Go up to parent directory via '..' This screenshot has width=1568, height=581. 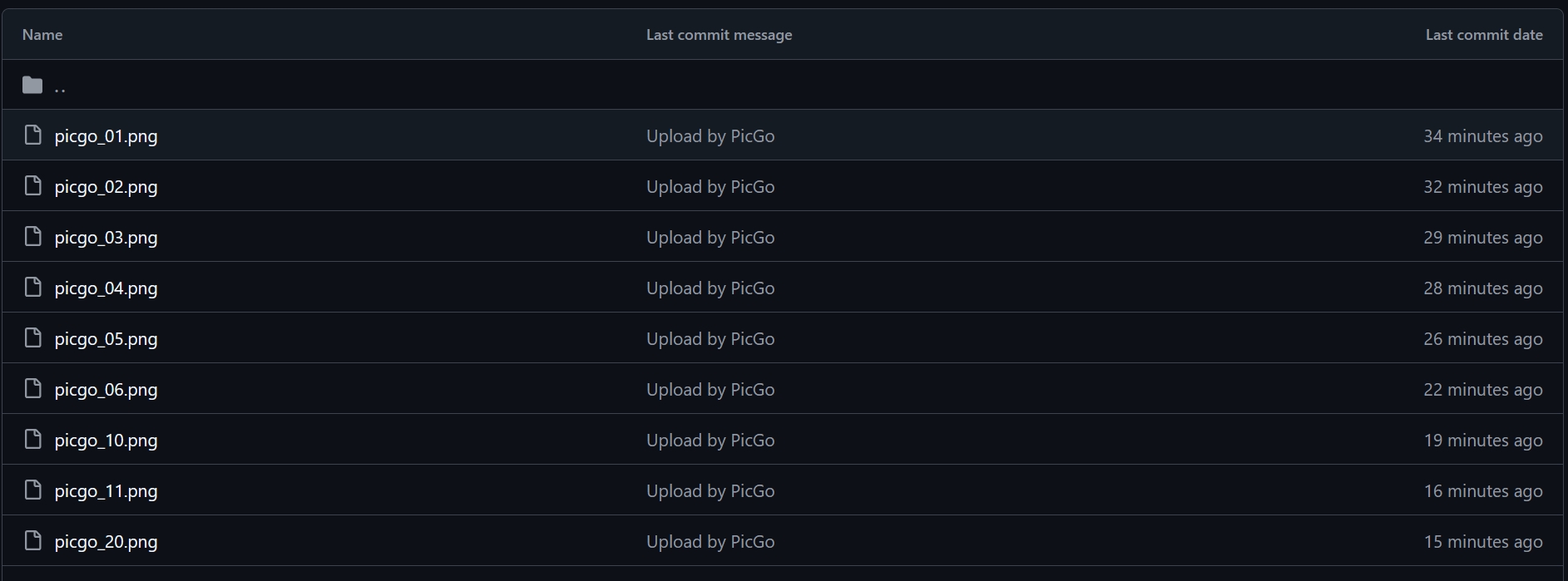[x=60, y=86]
